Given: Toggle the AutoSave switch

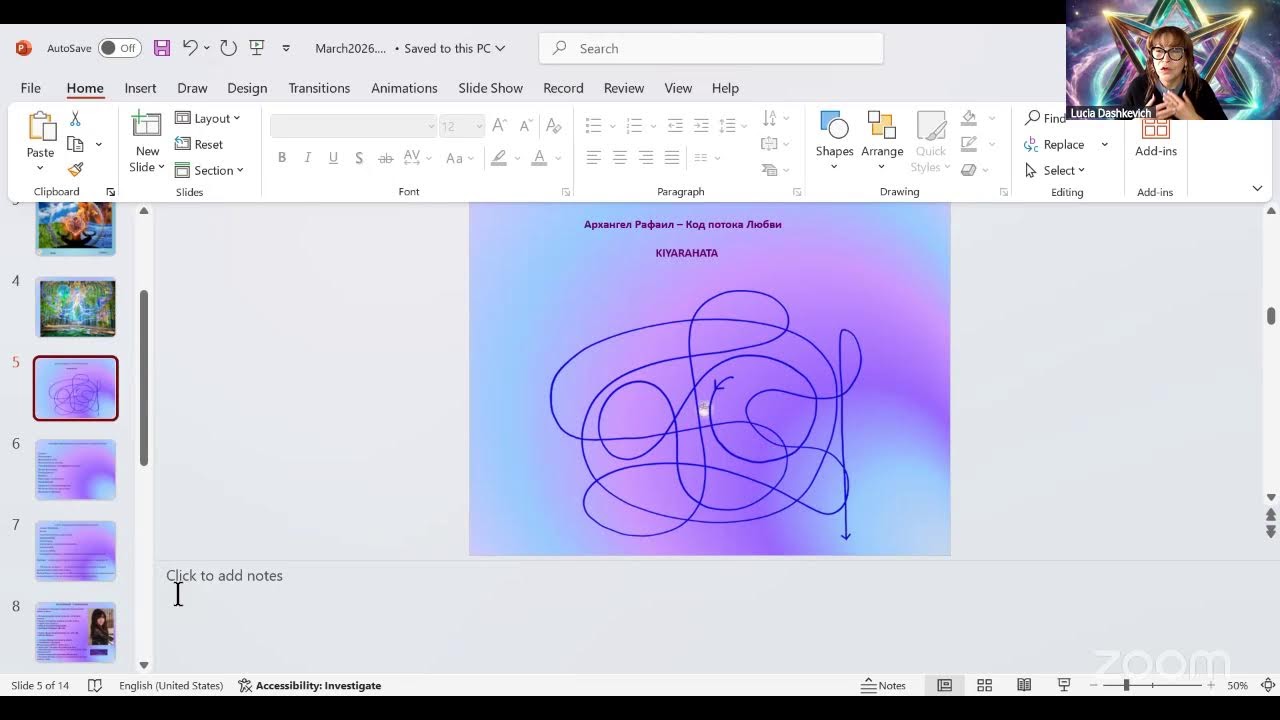Looking at the screenshot, I should click(119, 48).
